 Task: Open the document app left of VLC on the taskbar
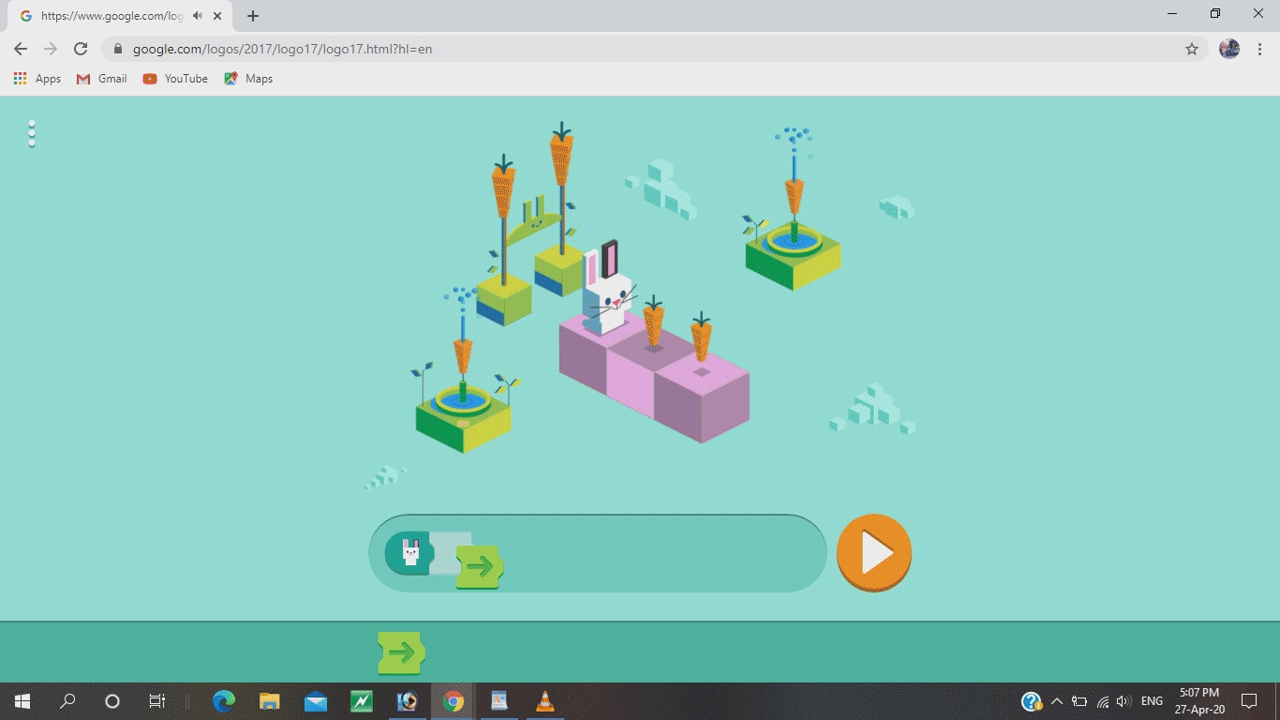click(499, 701)
